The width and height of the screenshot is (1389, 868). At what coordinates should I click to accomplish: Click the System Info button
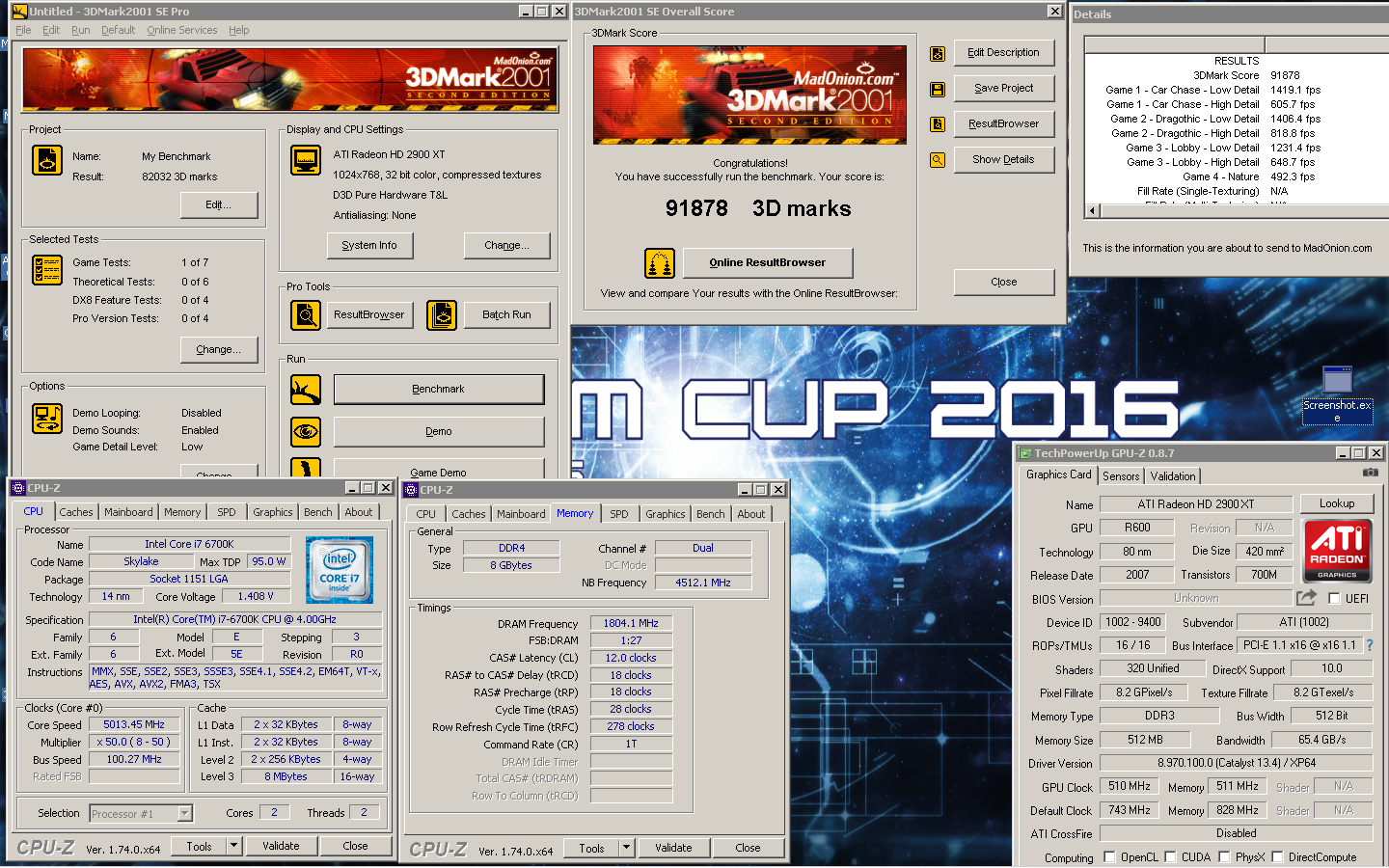coord(369,245)
